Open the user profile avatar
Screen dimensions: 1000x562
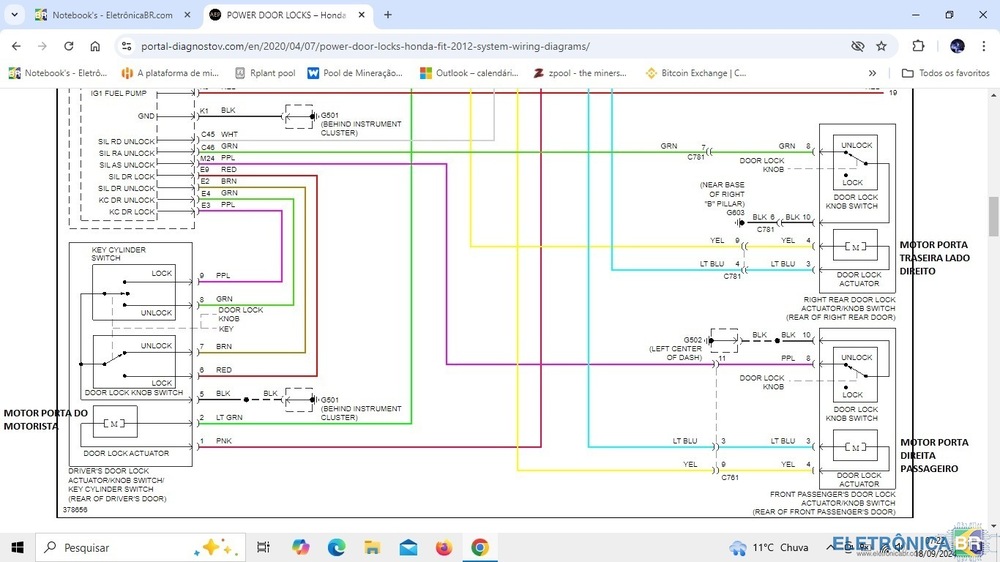click(x=957, y=46)
